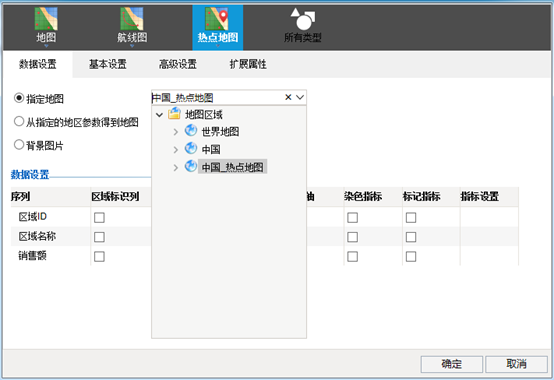
Task: Collapse the 地图区域 tree node
Action: pyautogui.click(x=159, y=115)
